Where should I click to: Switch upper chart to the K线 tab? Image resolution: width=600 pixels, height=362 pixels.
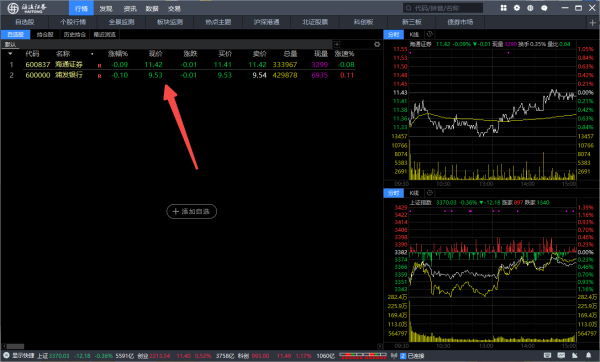tap(414, 34)
